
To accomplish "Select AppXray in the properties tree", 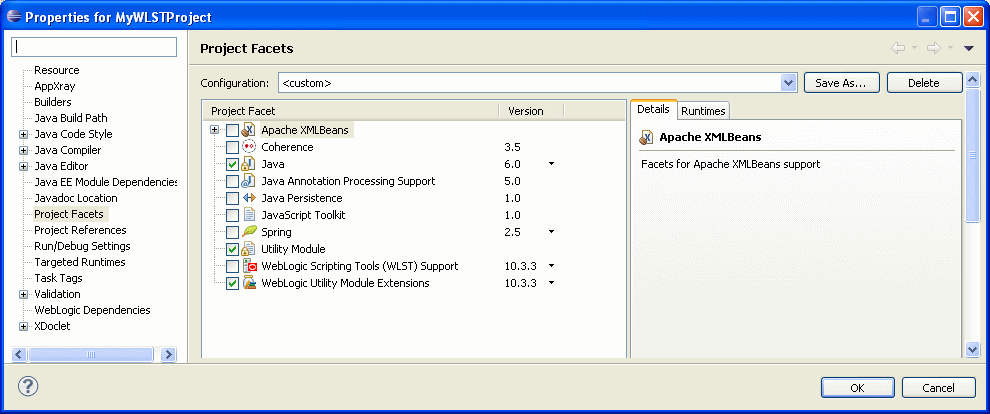I will pyautogui.click(x=54, y=86).
